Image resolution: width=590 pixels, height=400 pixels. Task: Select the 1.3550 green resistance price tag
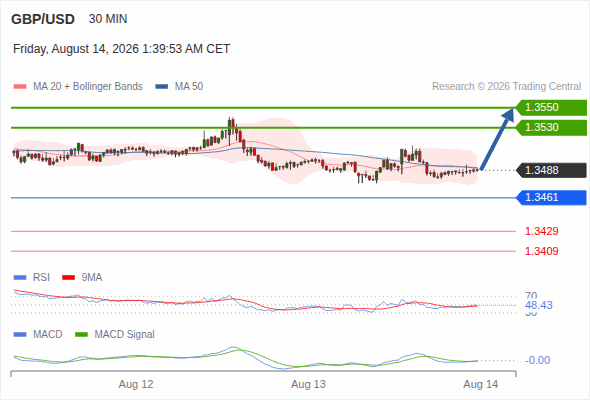551,108
